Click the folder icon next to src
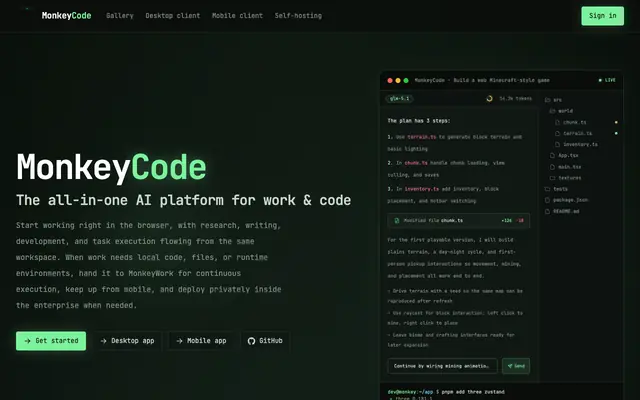Screen dimensions: 640x400 [547, 100]
